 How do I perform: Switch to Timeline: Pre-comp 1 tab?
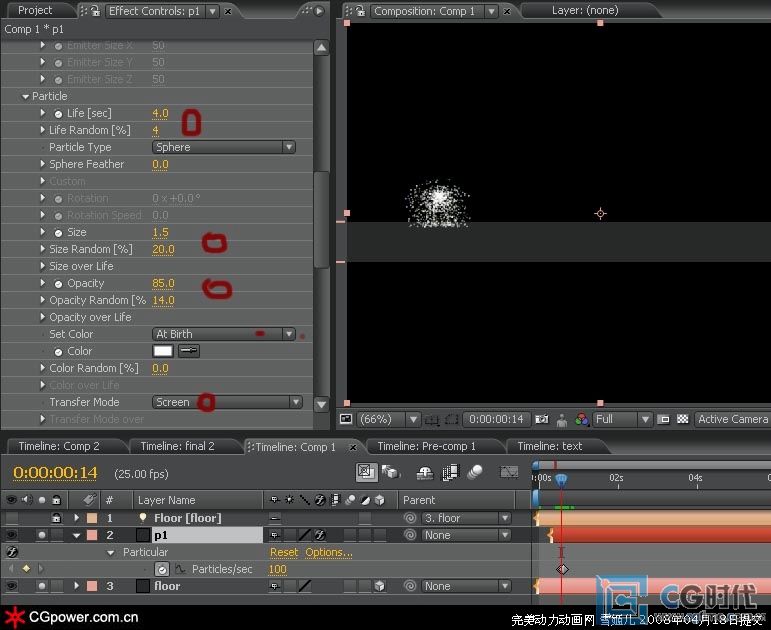pyautogui.click(x=427, y=446)
